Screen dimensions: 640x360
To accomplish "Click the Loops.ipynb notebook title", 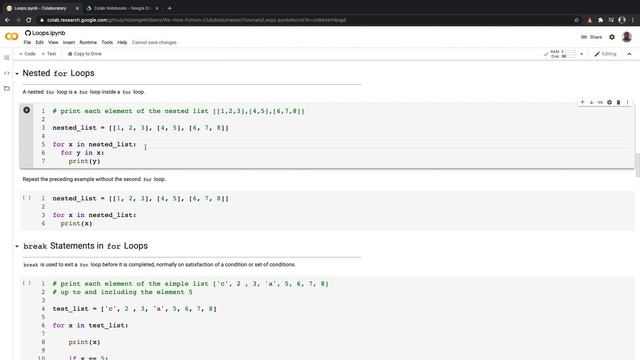I will [x=49, y=33].
